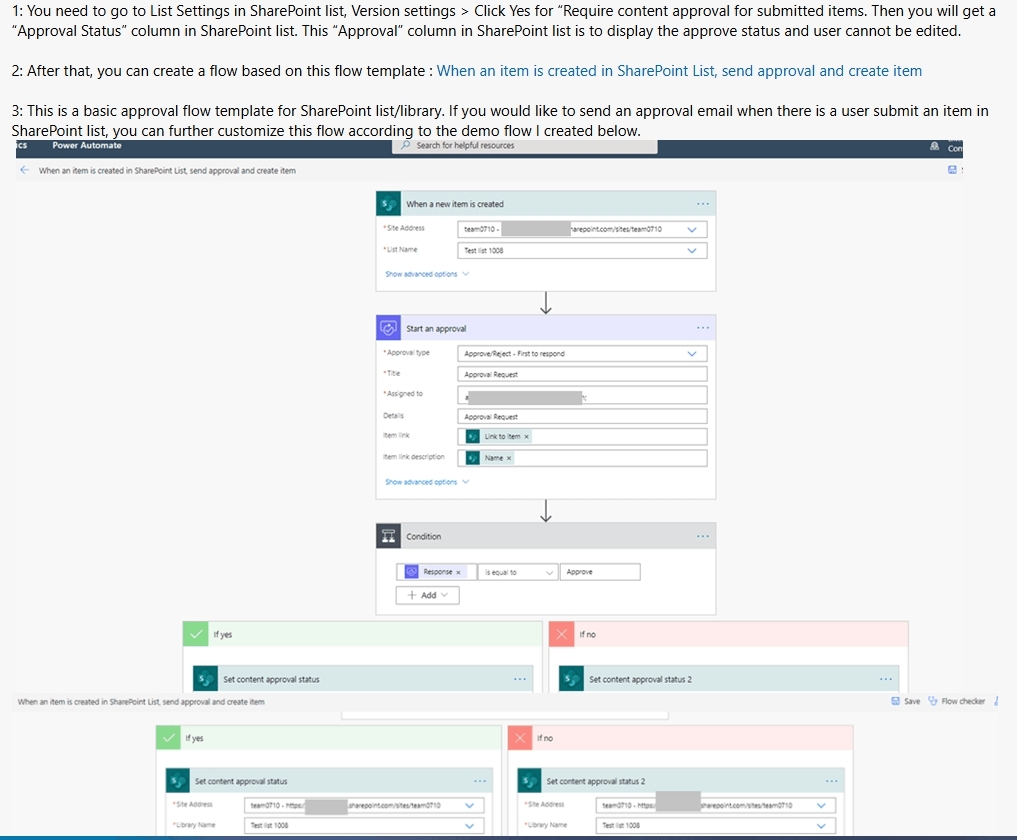Click the Assigned to field

[x=582, y=395]
